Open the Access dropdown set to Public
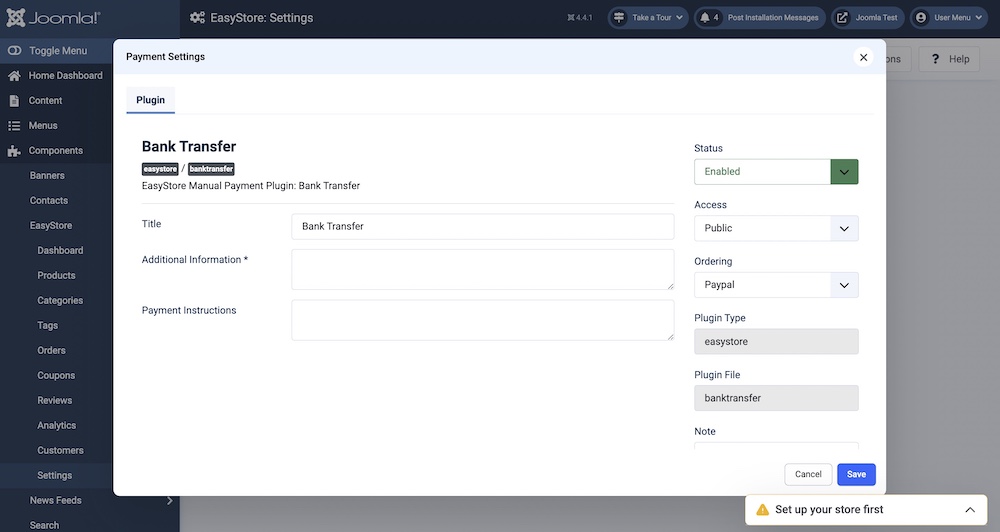 tap(776, 228)
